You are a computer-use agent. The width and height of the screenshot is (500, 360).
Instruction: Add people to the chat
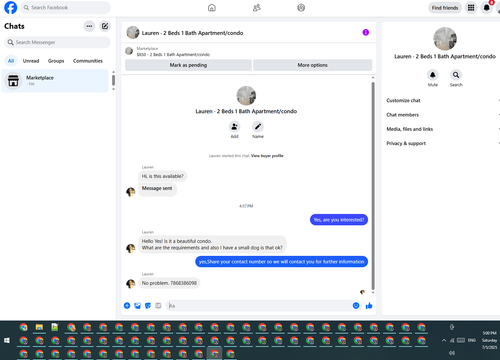tap(234, 127)
